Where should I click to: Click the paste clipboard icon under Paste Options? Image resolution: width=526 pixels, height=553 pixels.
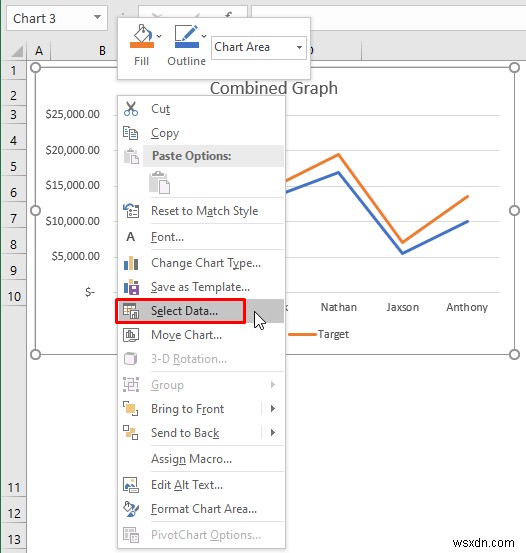tap(159, 182)
